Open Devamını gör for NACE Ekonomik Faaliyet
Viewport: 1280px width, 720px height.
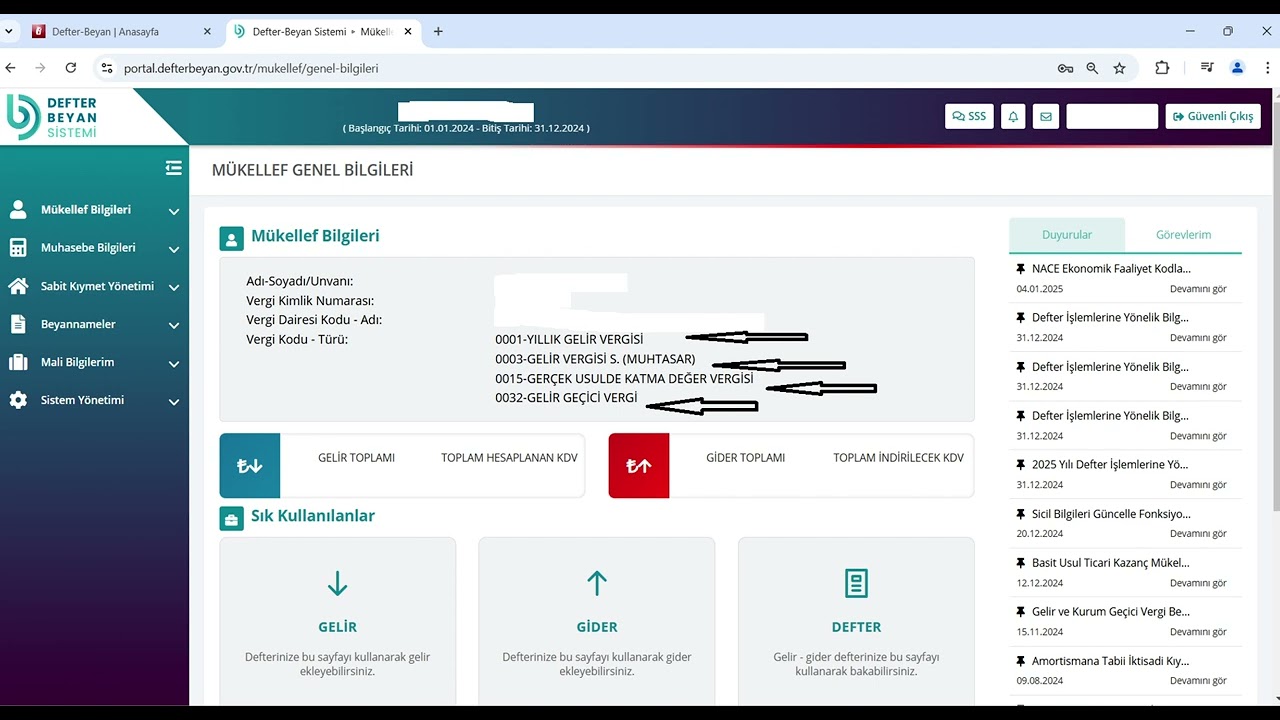pos(1198,289)
